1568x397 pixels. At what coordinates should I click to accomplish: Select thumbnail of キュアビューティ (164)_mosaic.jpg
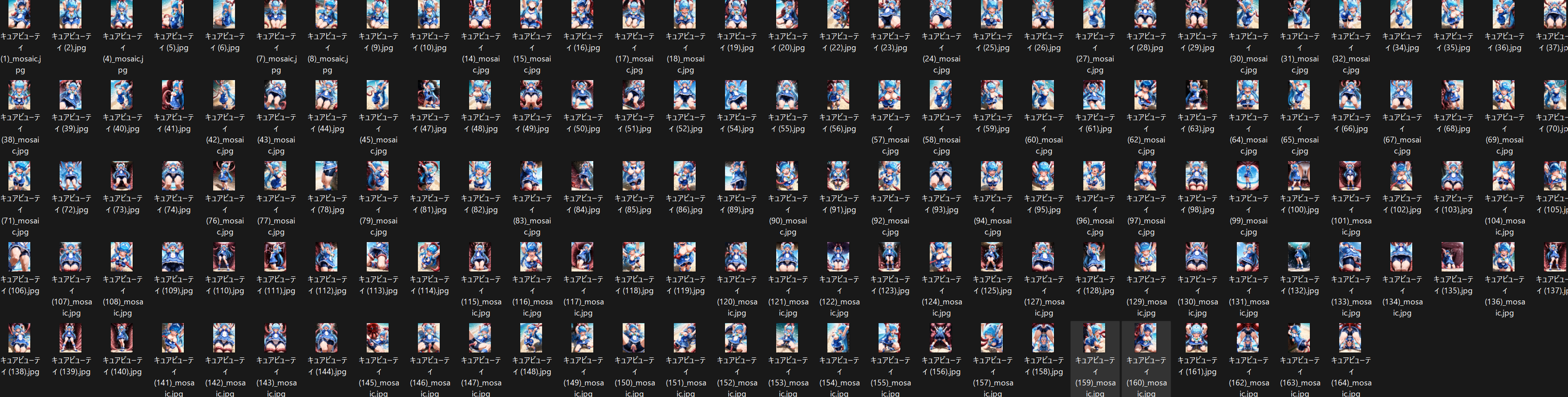tap(1349, 338)
